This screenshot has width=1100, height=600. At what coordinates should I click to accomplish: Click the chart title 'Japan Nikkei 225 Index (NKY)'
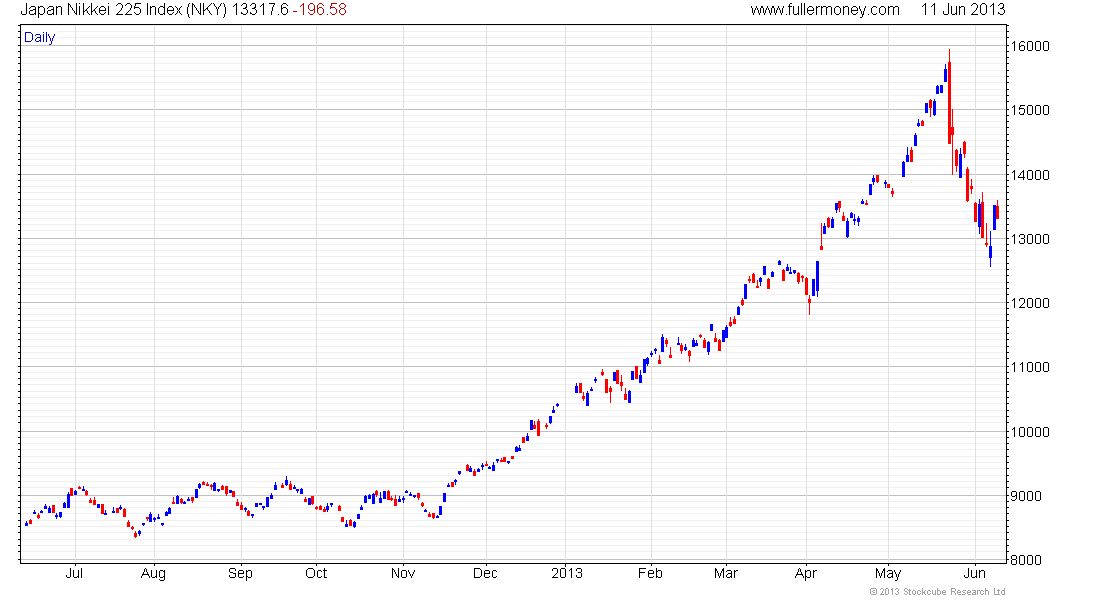pos(123,10)
